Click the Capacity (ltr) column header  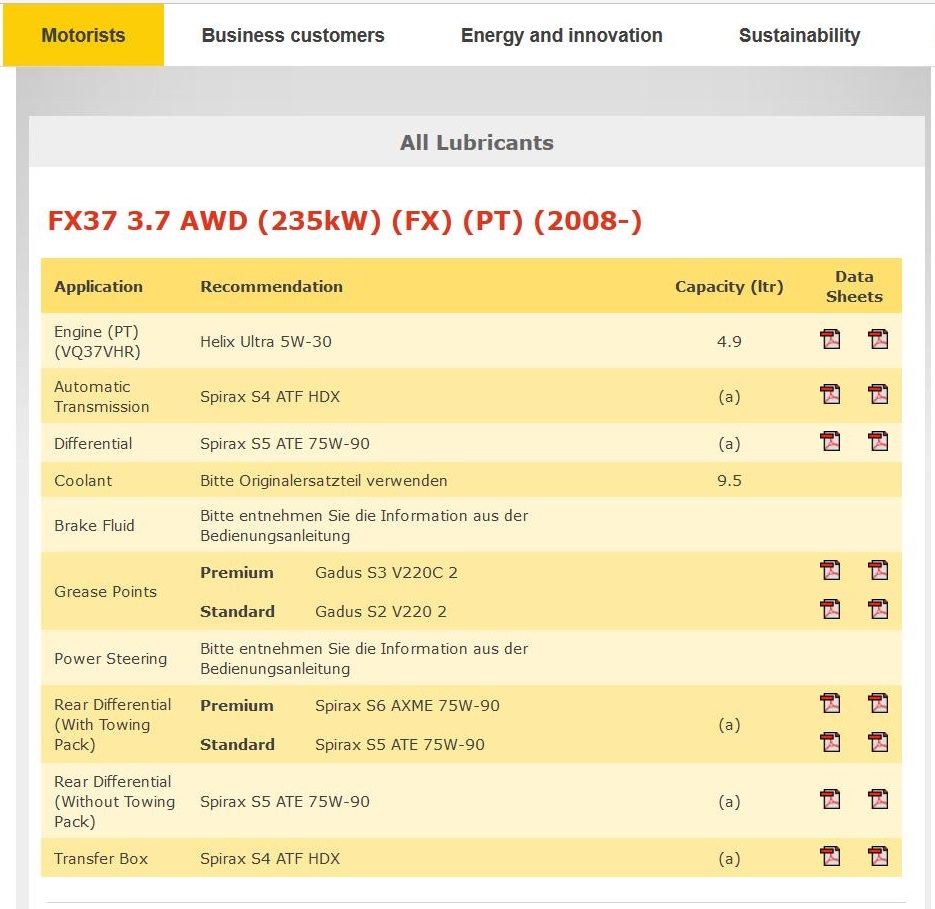729,286
